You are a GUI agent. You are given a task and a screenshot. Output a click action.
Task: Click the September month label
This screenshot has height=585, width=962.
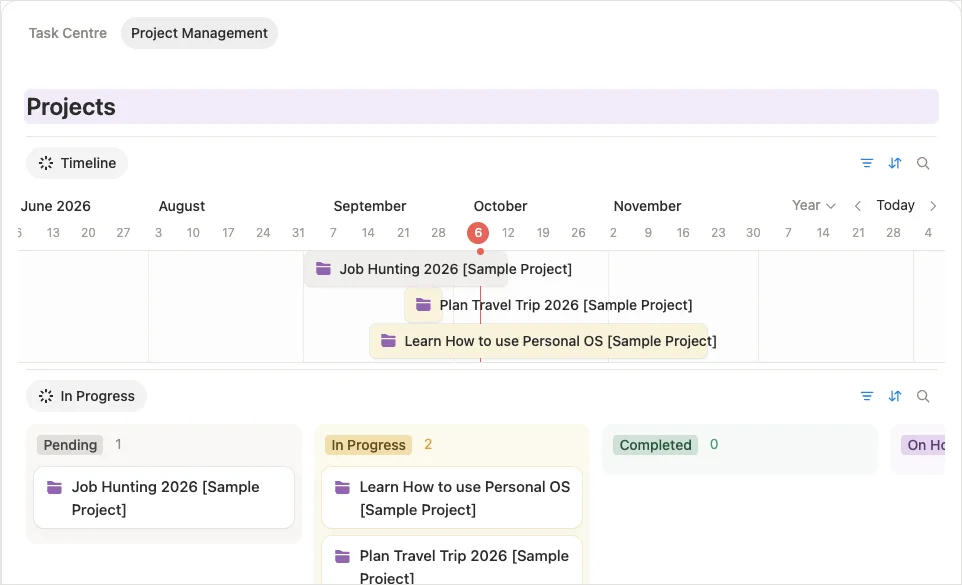click(x=370, y=207)
